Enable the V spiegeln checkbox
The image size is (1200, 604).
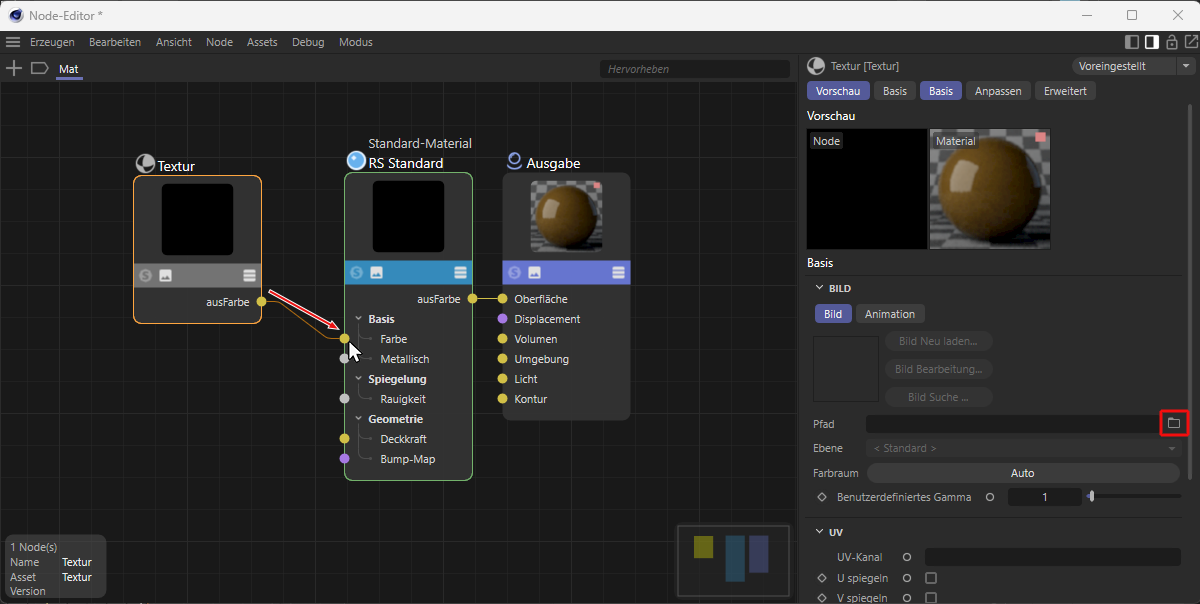(931, 598)
